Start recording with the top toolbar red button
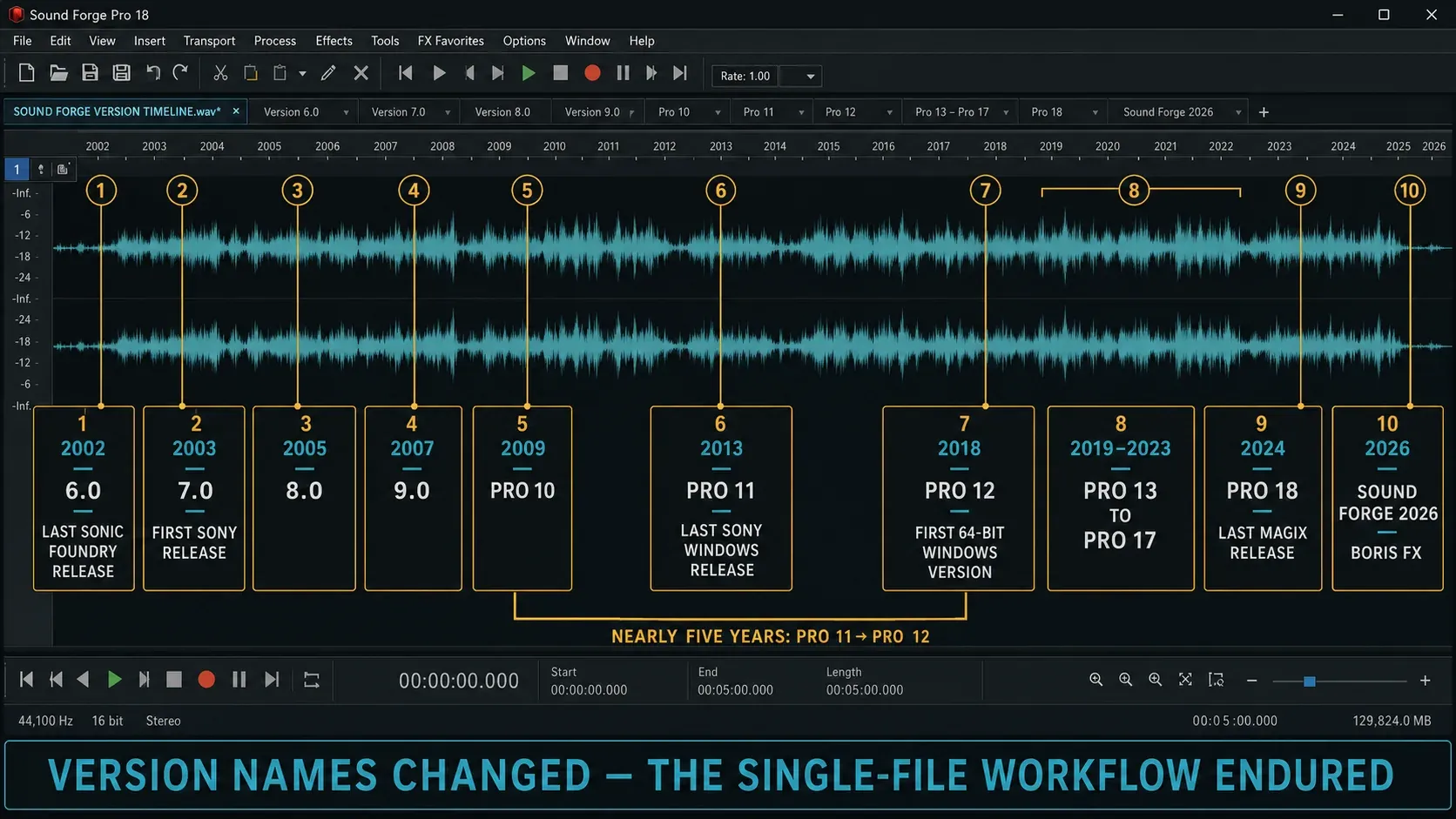The height and width of the screenshot is (819, 1456). (x=592, y=73)
